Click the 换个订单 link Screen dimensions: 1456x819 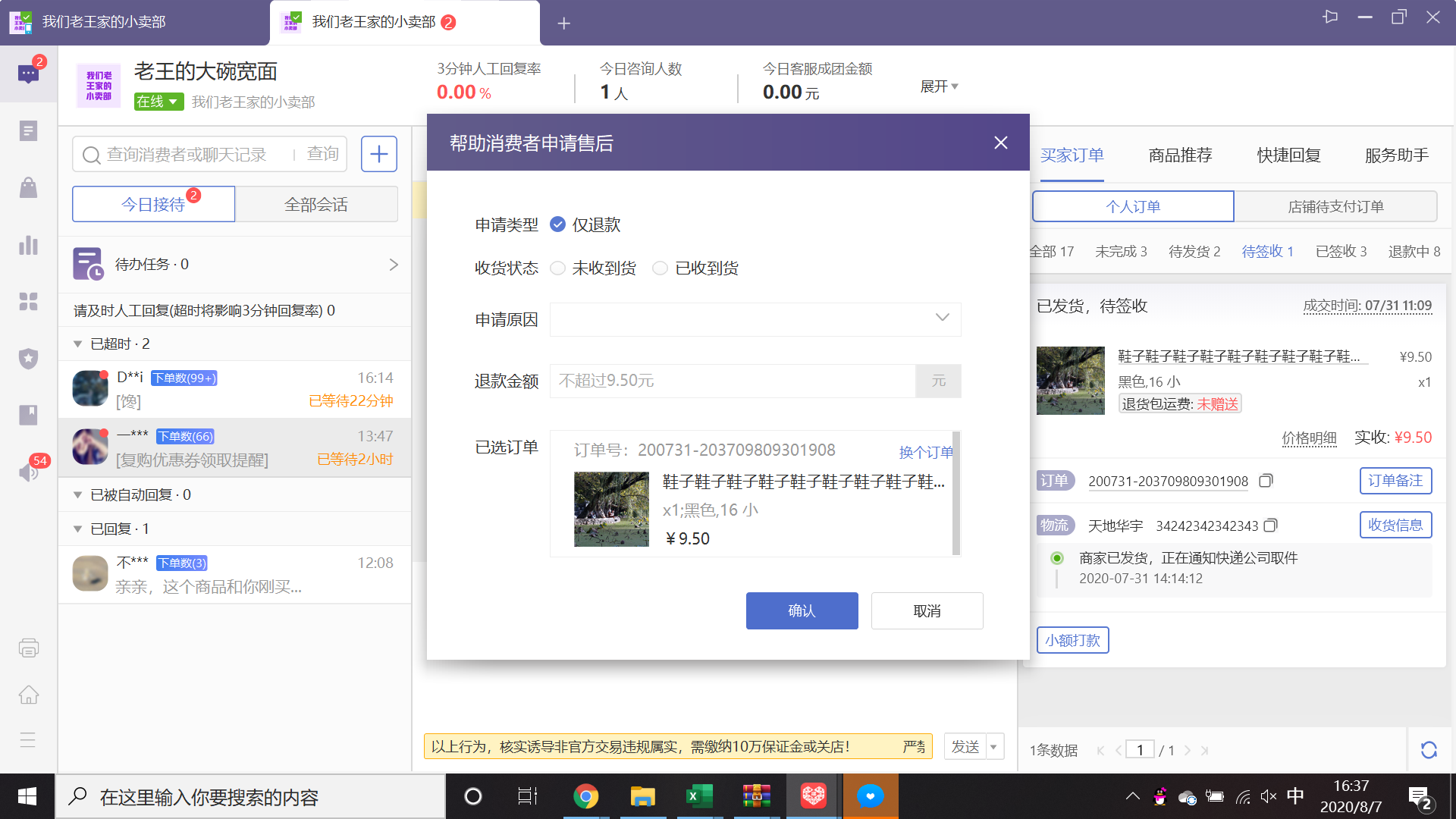tap(925, 452)
